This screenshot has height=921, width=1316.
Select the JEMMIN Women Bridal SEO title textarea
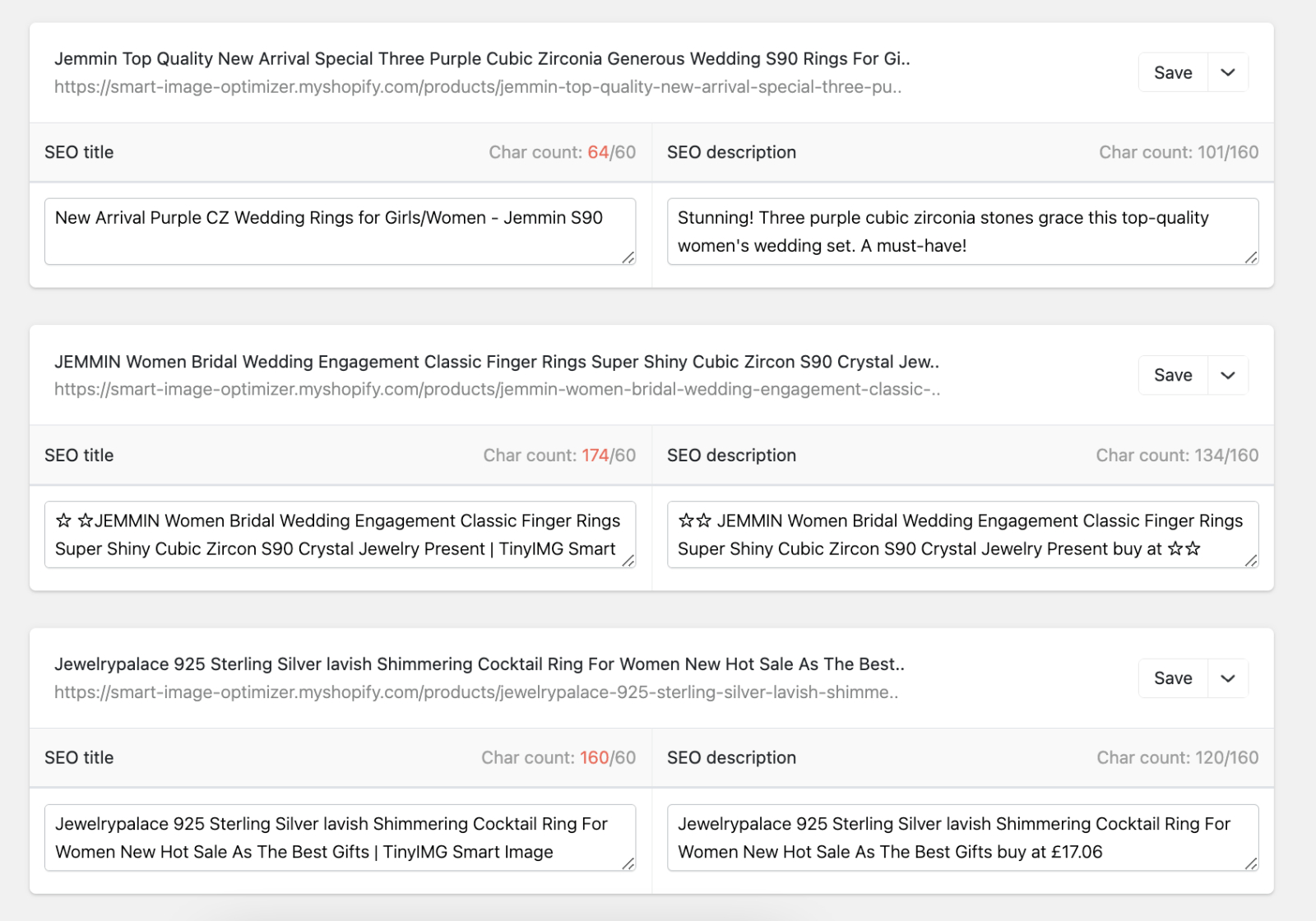click(339, 534)
